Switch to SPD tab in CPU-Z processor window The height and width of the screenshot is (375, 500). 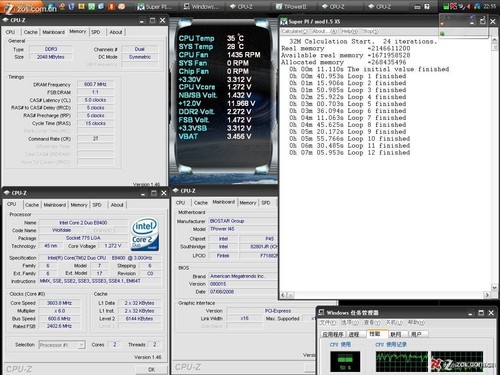[x=97, y=205]
